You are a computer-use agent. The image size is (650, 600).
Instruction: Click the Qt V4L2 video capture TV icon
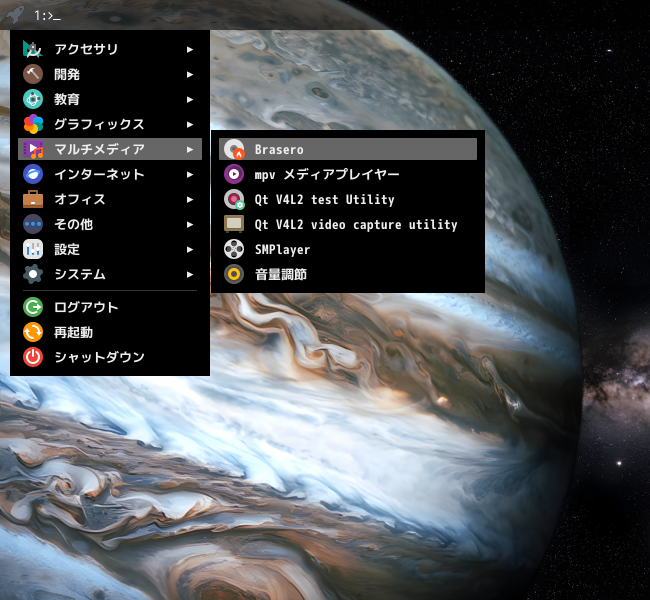pos(234,224)
